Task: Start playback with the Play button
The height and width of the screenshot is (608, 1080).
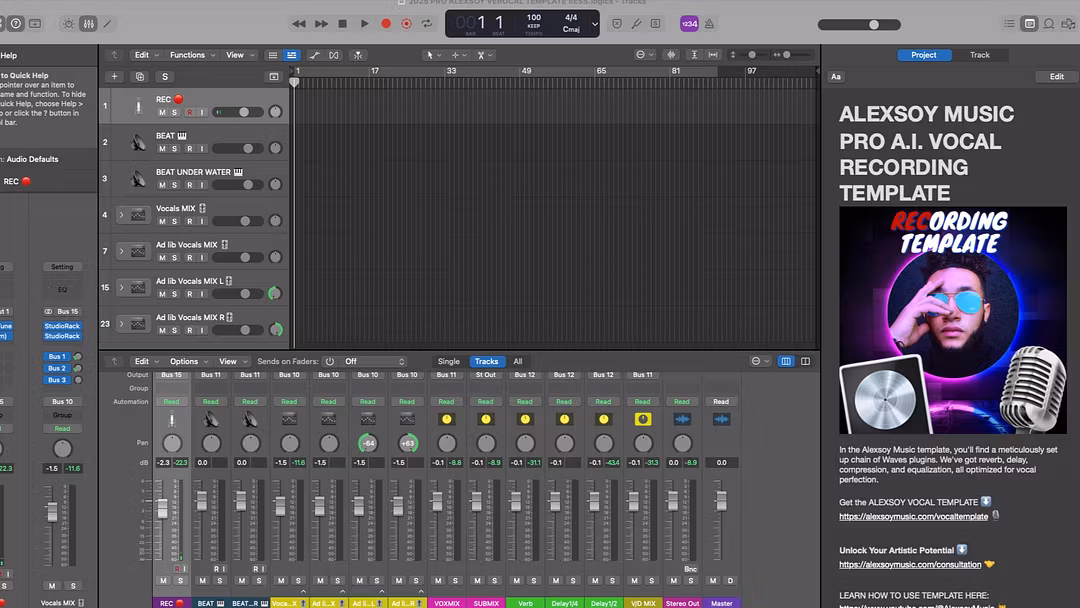Action: tap(364, 24)
